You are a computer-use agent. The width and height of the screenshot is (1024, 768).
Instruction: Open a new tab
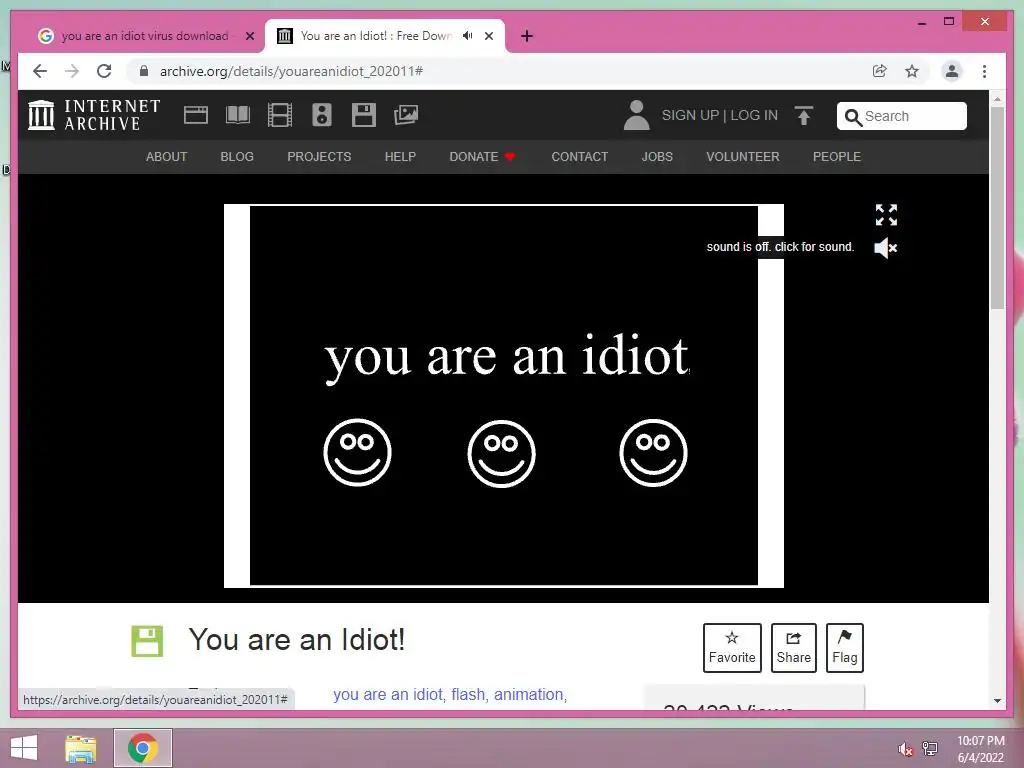coord(527,36)
